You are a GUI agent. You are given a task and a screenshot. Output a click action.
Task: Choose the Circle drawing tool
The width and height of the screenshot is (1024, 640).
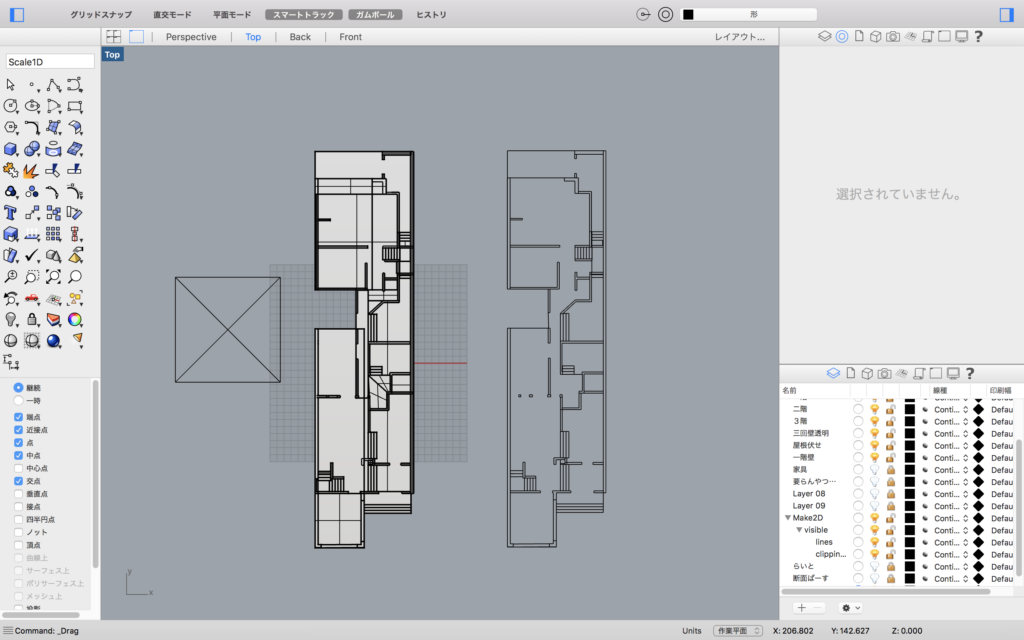pos(10,106)
